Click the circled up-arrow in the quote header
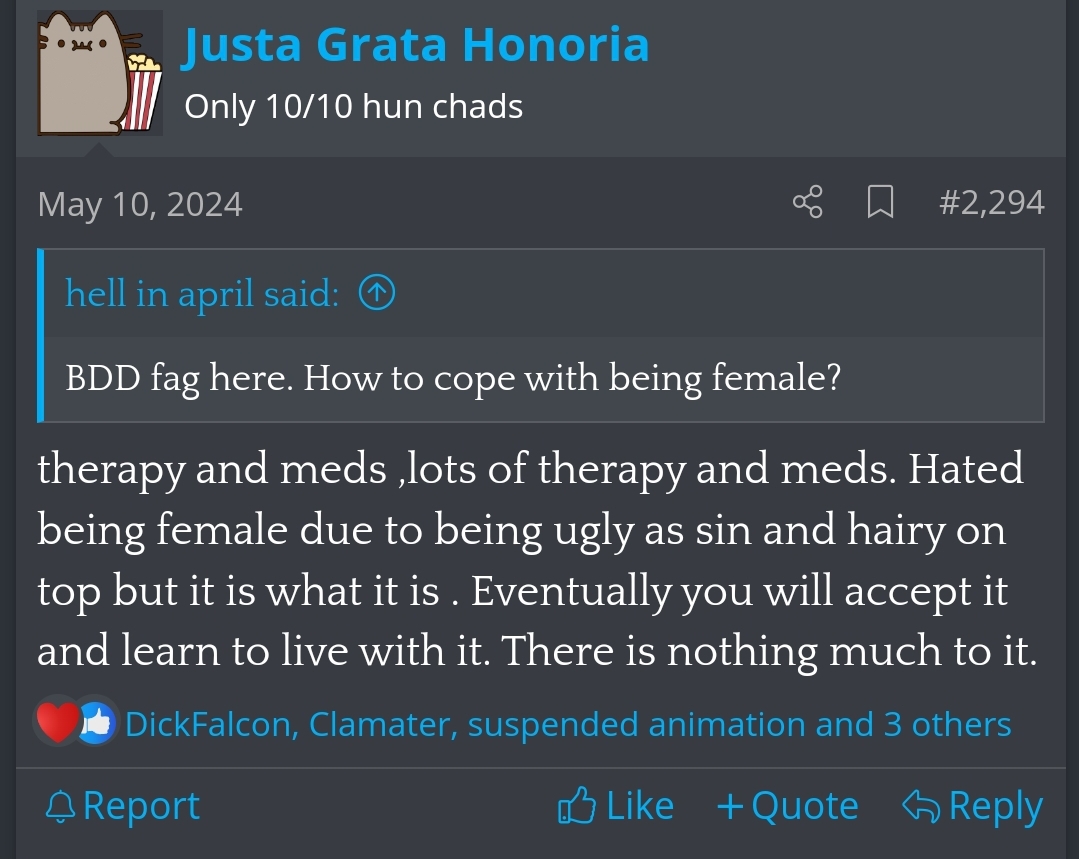1079x859 pixels. point(376,293)
